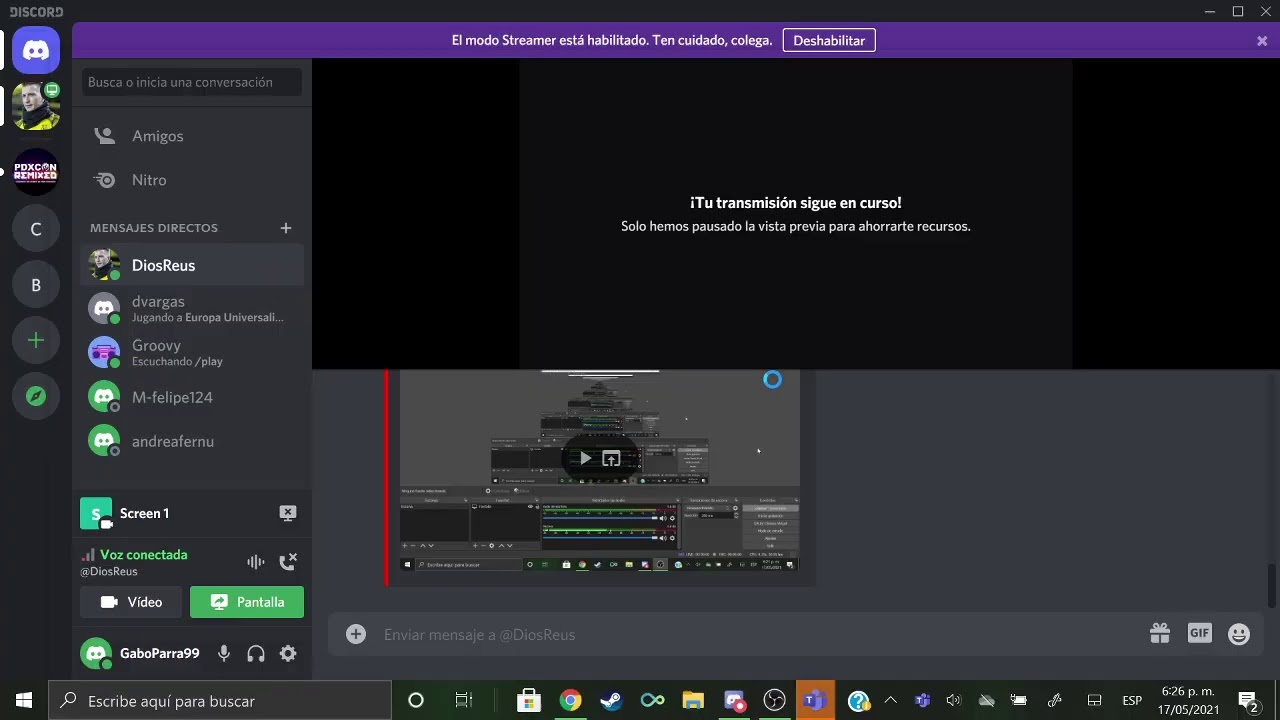Image resolution: width=1280 pixels, height=720 pixels.
Task: Open clock showing 6:26 p. m.
Action: [1188, 700]
